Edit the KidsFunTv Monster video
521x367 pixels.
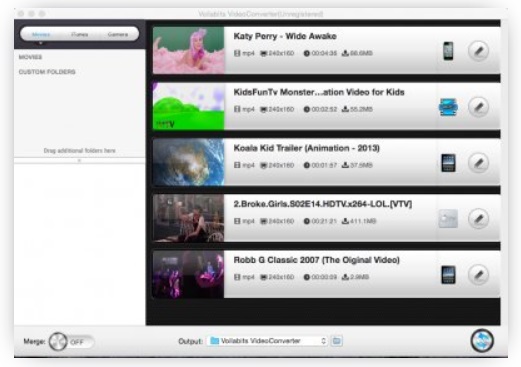[478, 107]
